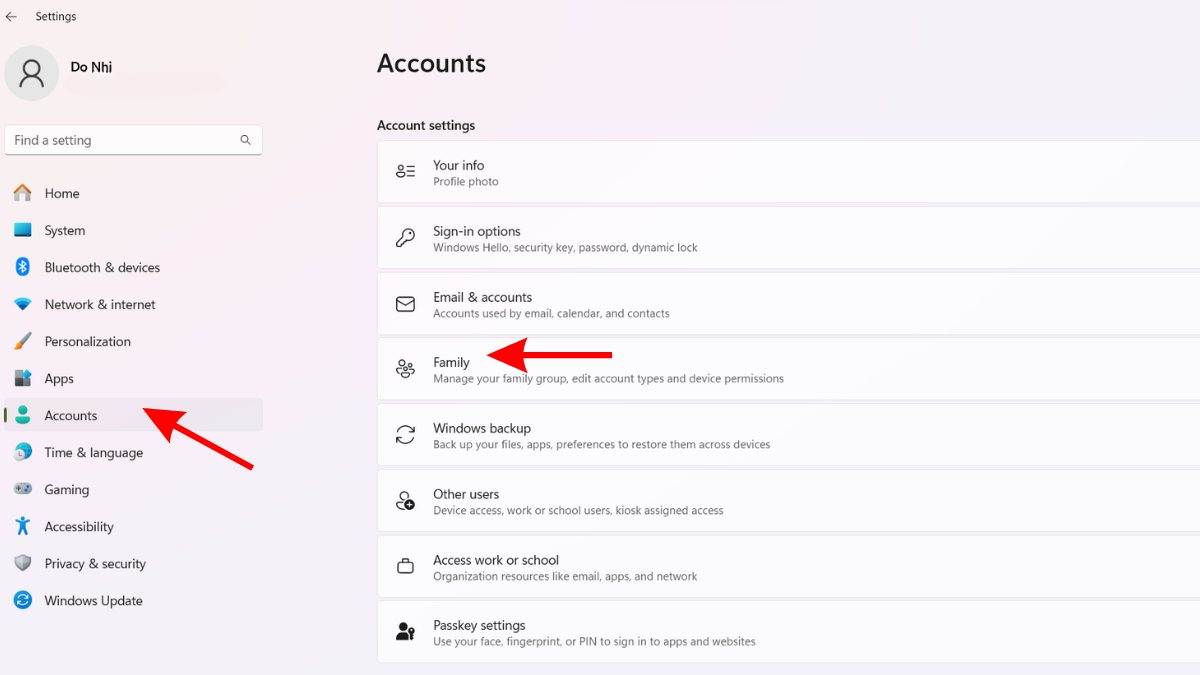This screenshot has height=675, width=1200.
Task: Select Personalization in the sidebar
Action: (87, 341)
